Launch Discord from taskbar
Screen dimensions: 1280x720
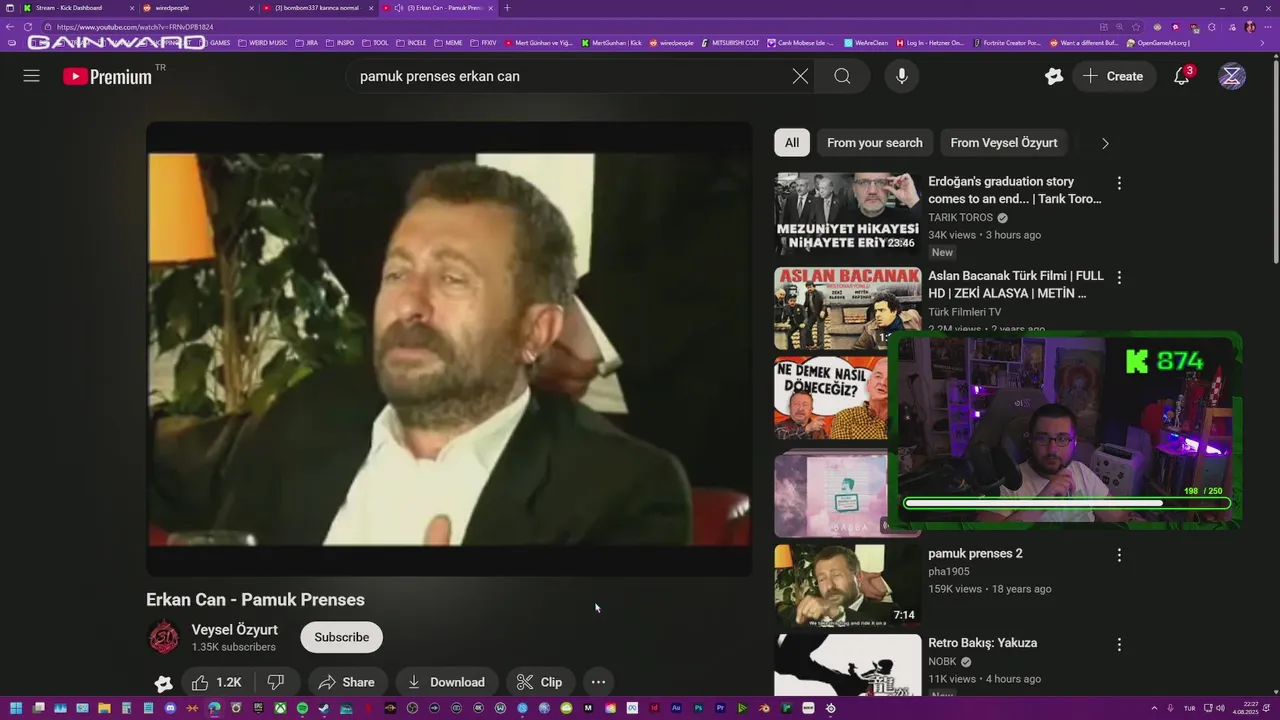click(x=170, y=708)
